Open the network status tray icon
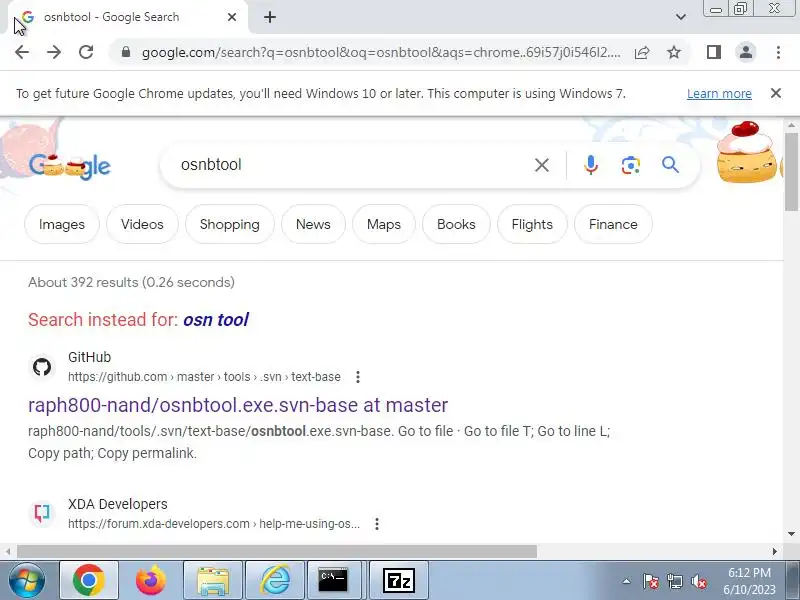This screenshot has height=600, width=800. click(x=674, y=581)
